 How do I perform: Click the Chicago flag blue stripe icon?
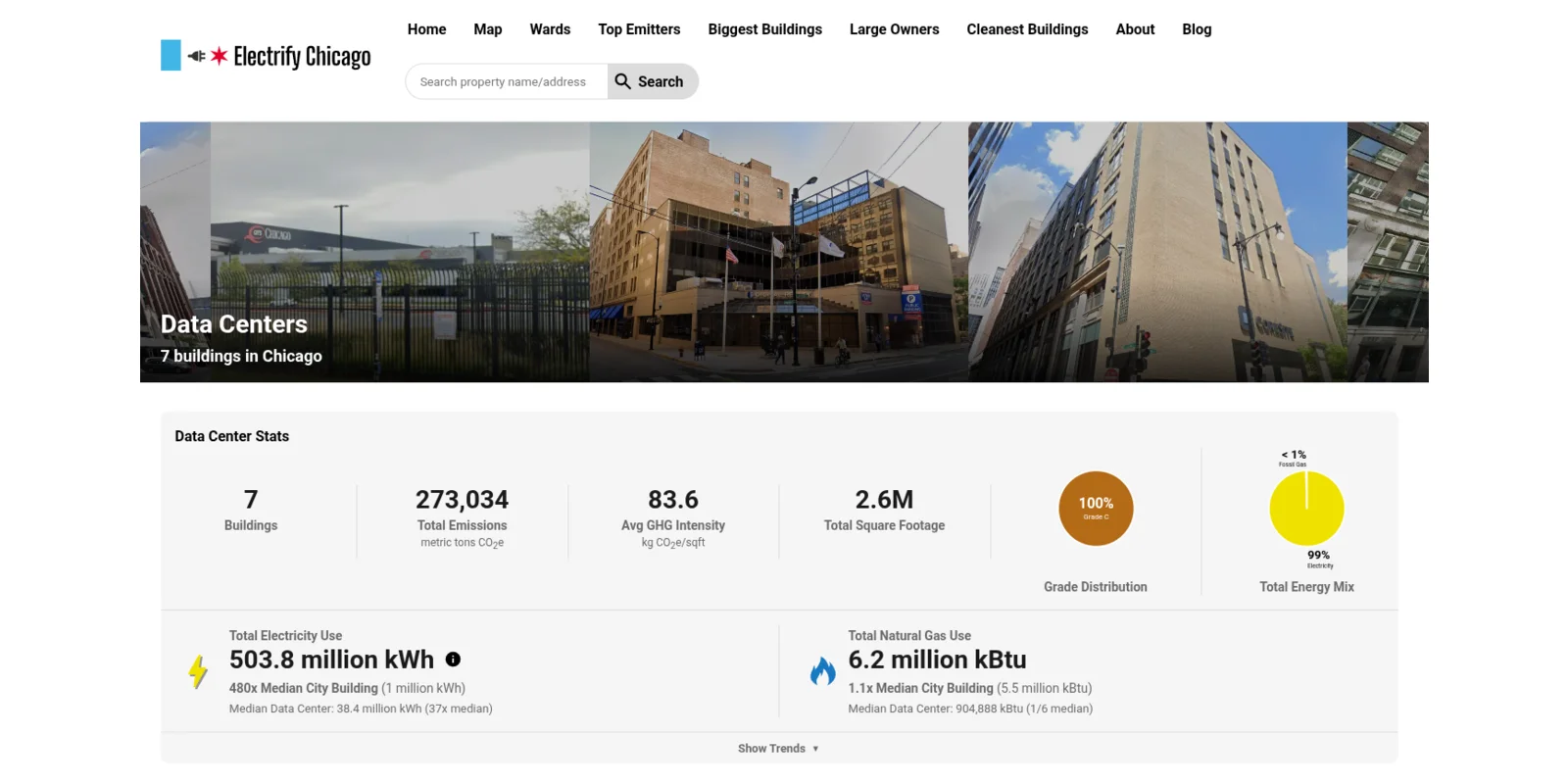click(171, 55)
